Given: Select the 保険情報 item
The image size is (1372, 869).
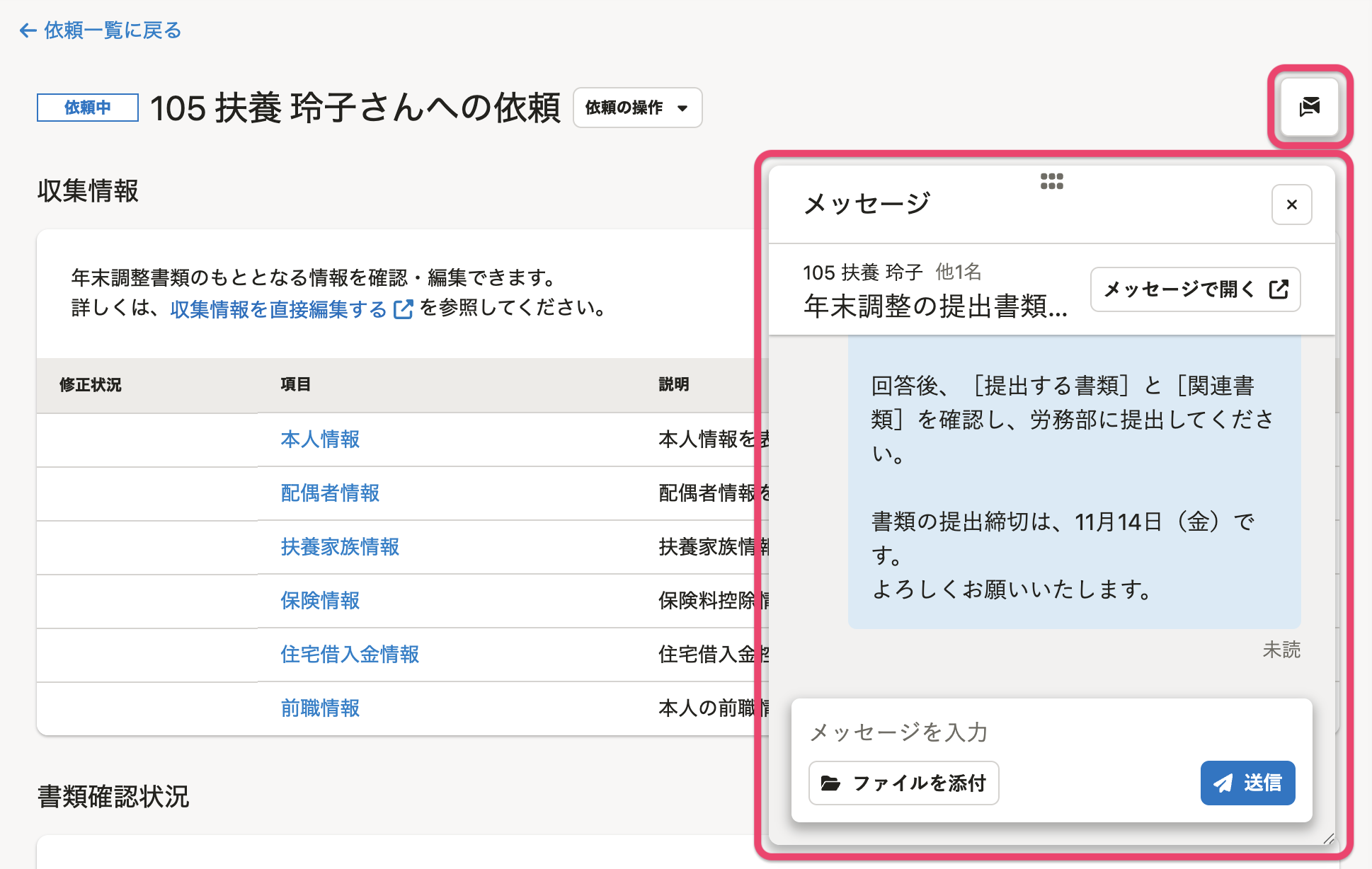Looking at the screenshot, I should point(320,601).
